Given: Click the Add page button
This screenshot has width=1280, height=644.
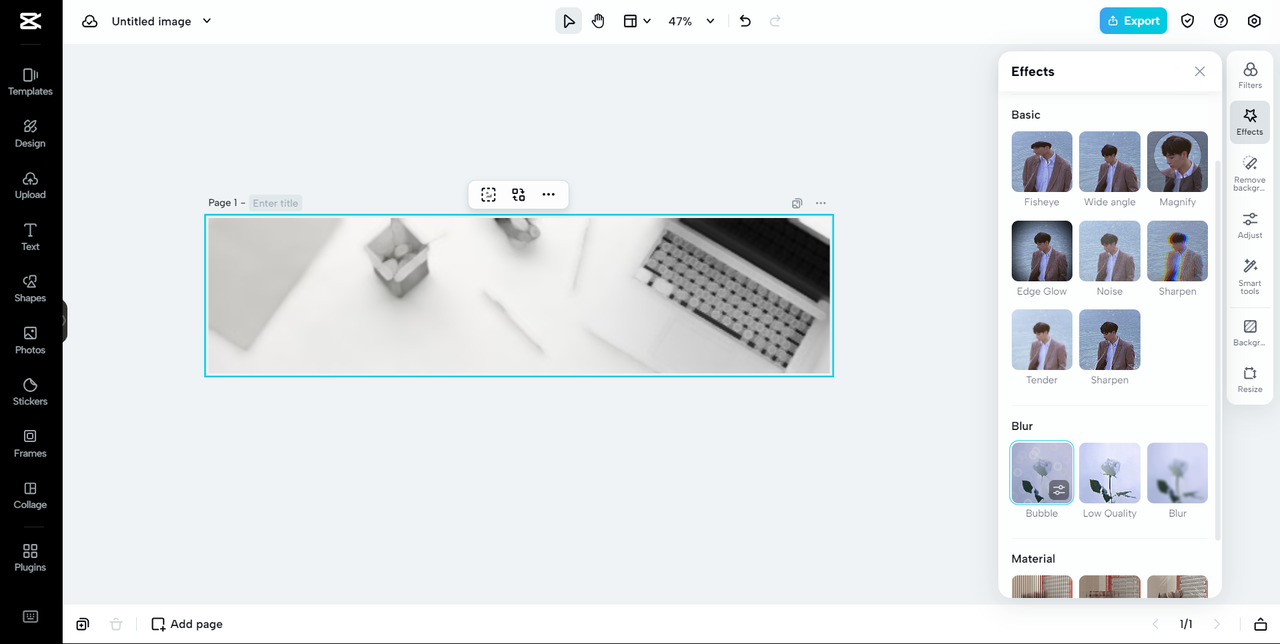Looking at the screenshot, I should [187, 624].
